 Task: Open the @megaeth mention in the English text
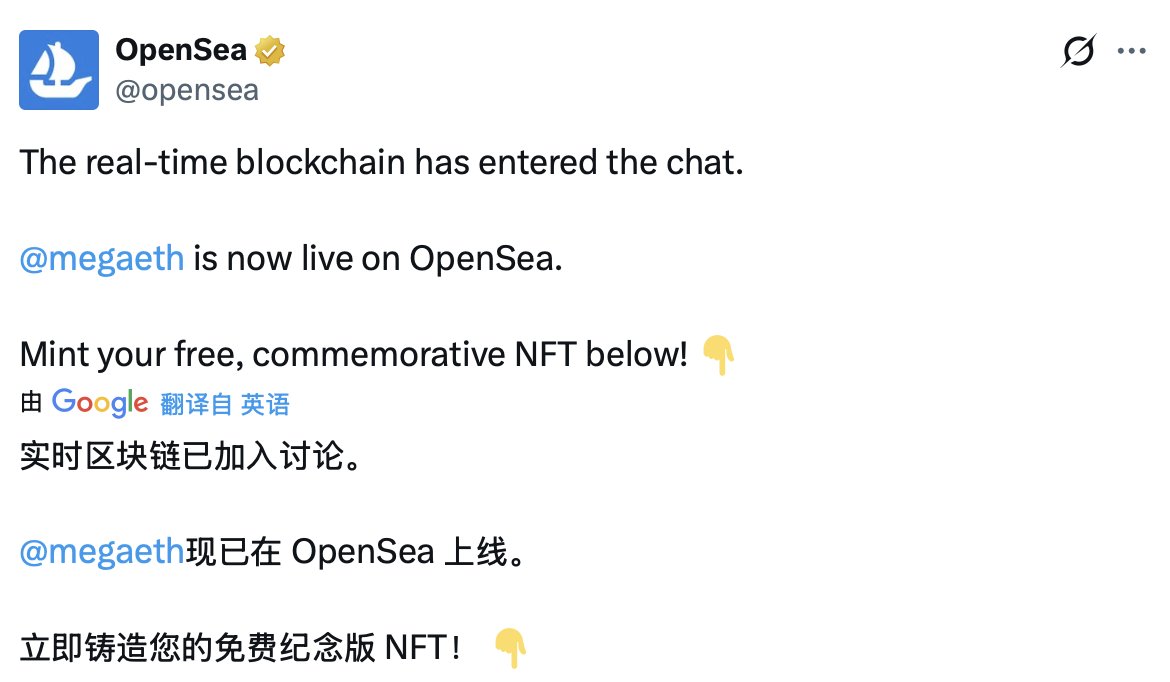[101, 259]
